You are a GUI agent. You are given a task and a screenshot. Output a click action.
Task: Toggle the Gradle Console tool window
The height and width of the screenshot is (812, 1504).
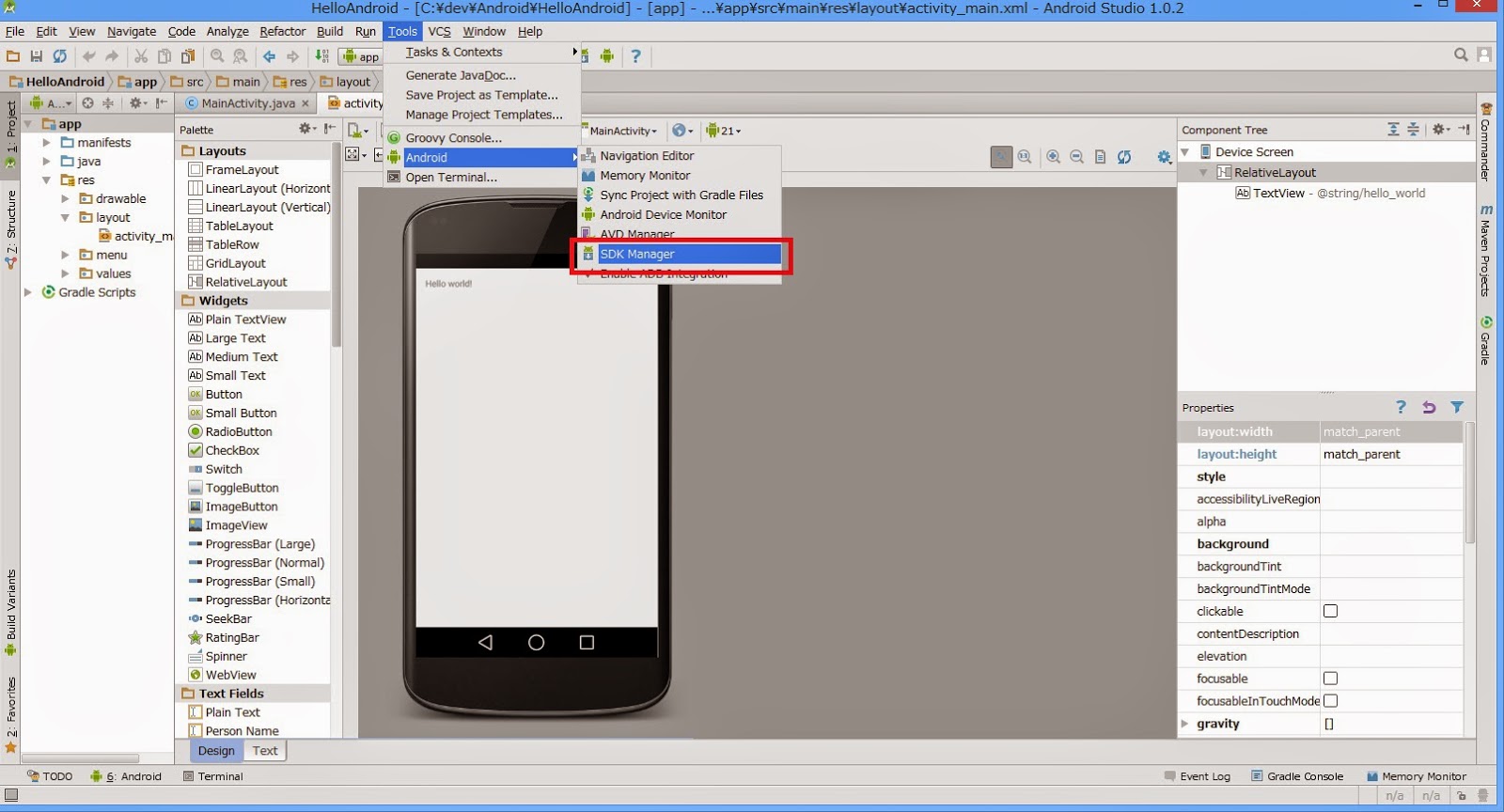[1297, 776]
